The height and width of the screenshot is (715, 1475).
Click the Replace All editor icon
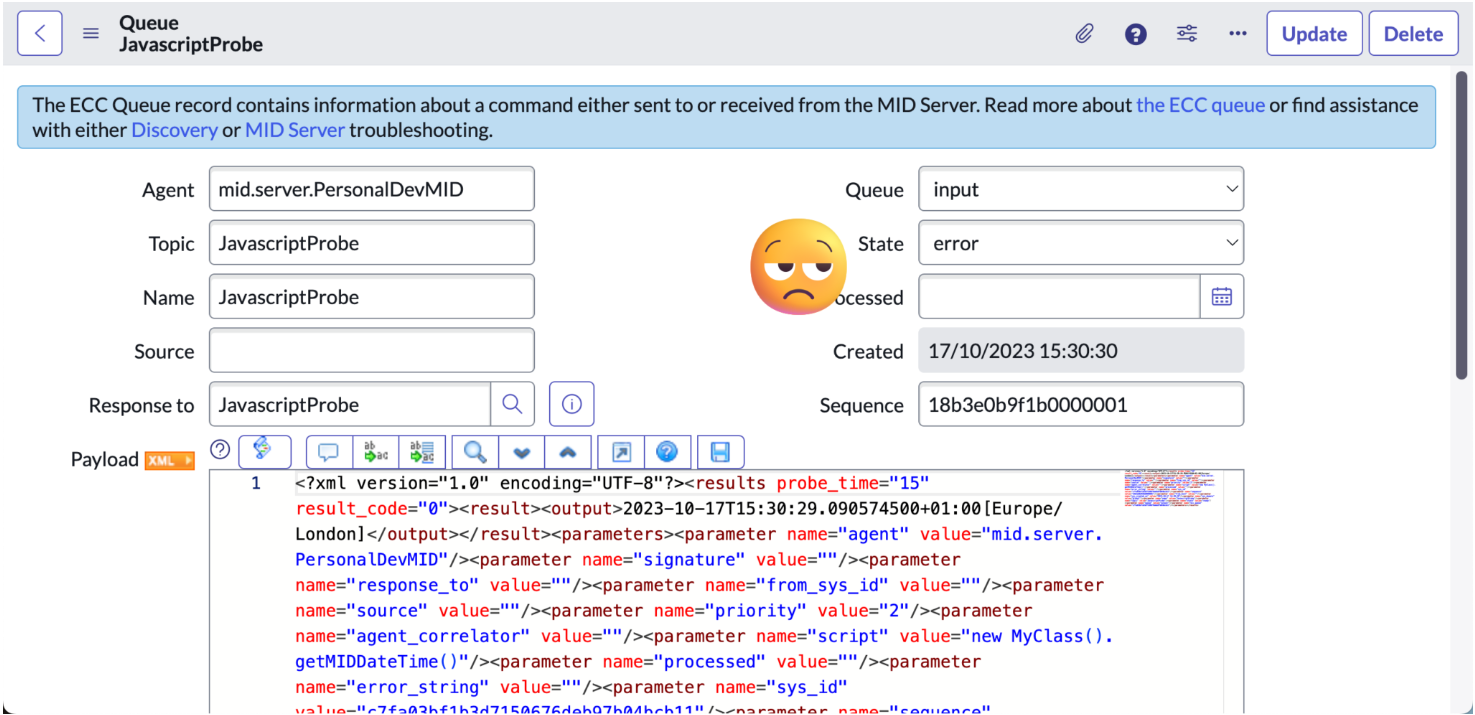click(422, 452)
